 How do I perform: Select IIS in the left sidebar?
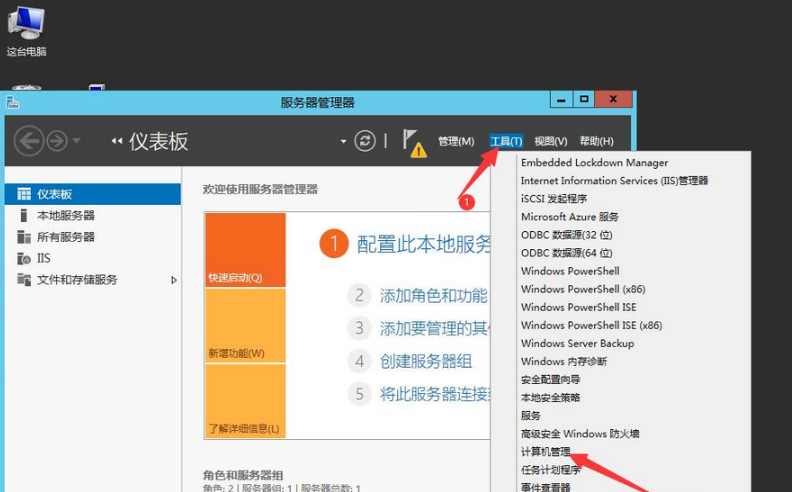44,258
